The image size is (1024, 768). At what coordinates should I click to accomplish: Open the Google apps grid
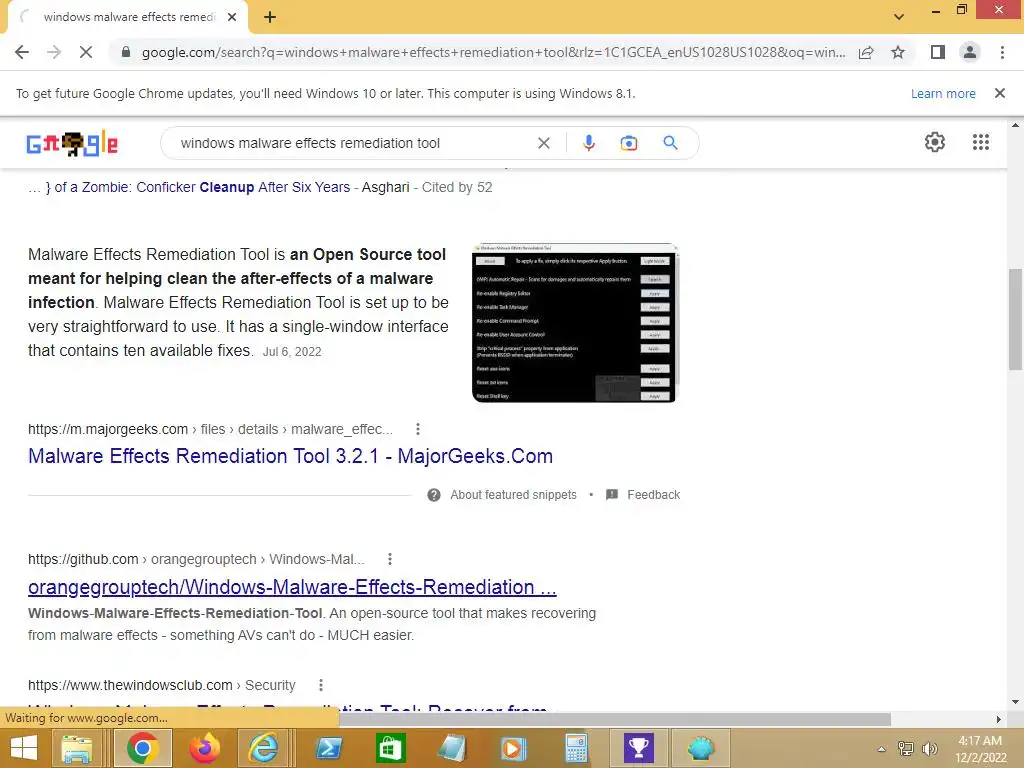pos(980,142)
